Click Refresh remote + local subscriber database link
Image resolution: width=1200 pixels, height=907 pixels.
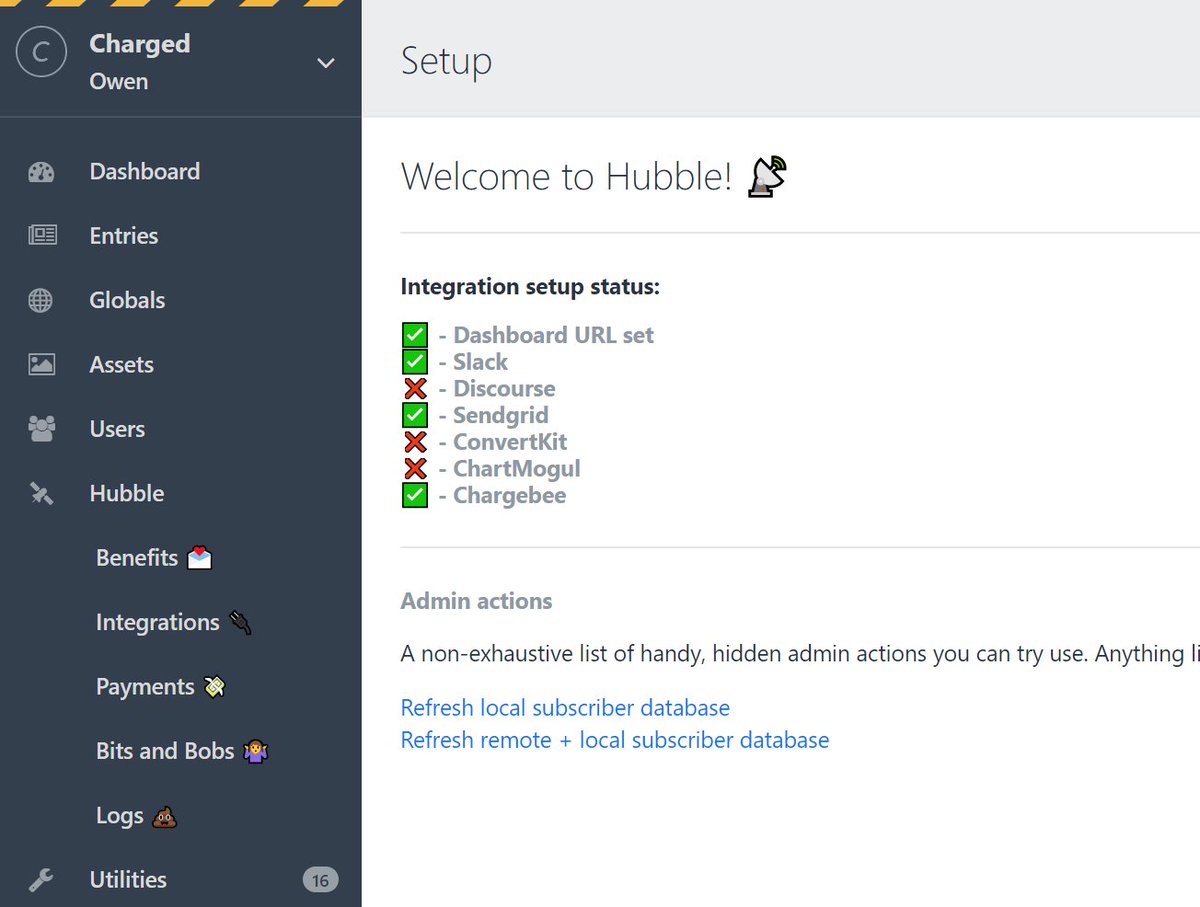[x=615, y=740]
